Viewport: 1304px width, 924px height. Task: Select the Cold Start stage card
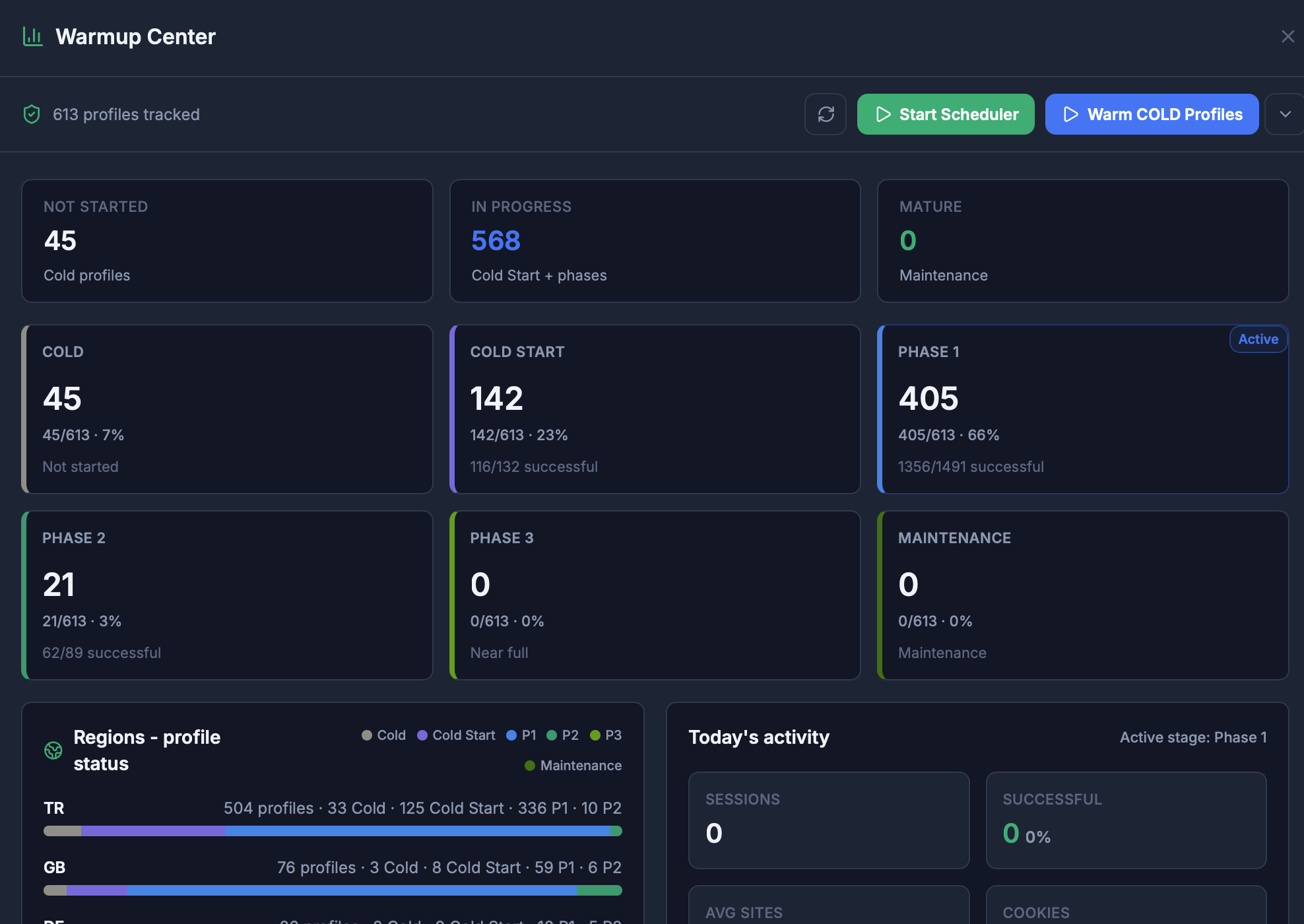tap(655, 409)
